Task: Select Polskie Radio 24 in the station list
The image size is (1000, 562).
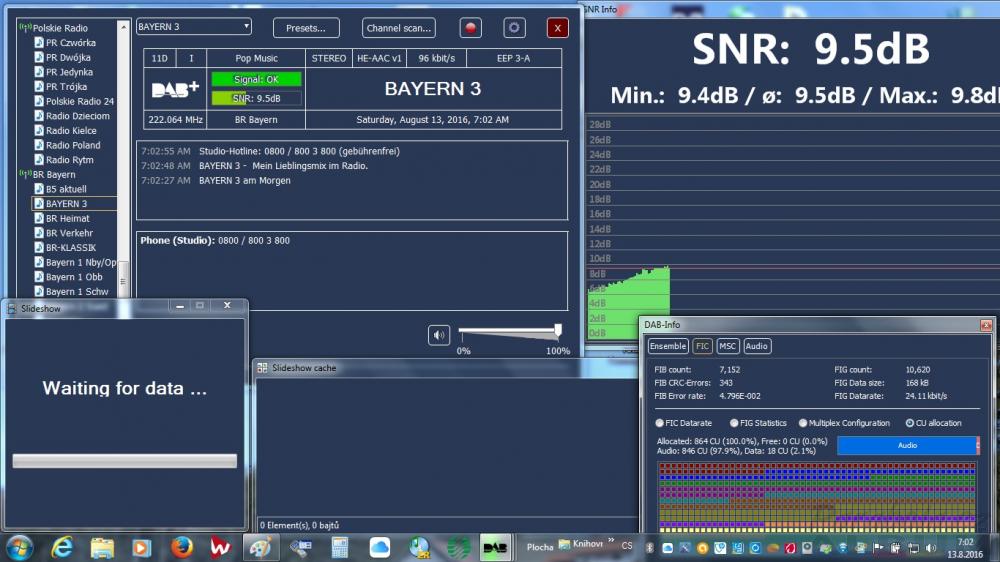Action: click(79, 101)
